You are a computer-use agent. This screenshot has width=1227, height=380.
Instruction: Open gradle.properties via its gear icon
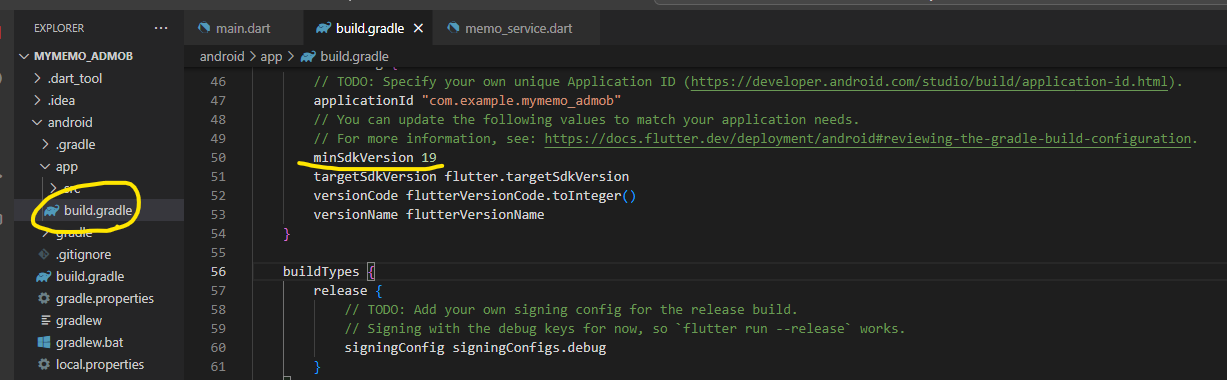[43, 298]
